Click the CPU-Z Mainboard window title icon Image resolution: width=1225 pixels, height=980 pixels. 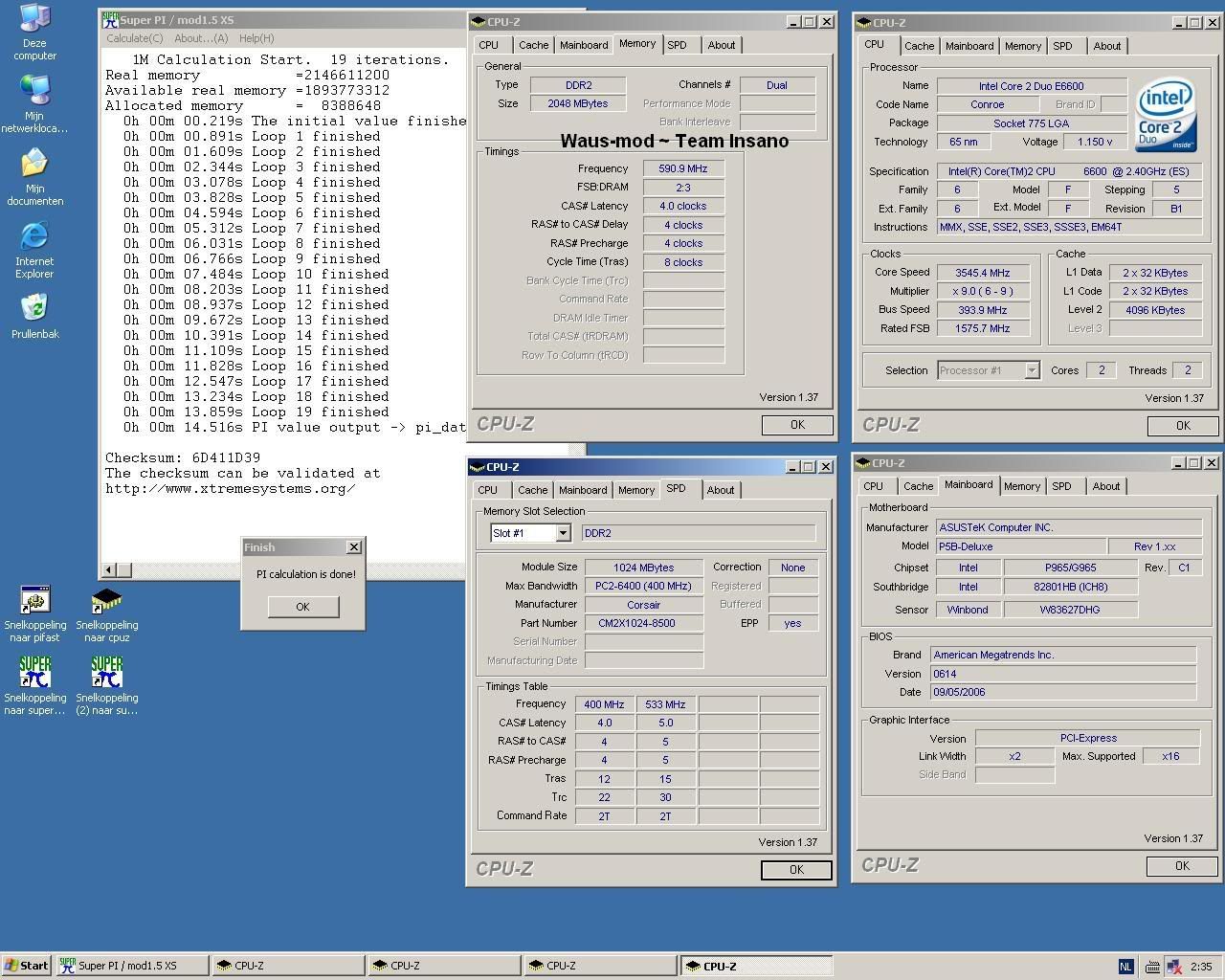(863, 463)
